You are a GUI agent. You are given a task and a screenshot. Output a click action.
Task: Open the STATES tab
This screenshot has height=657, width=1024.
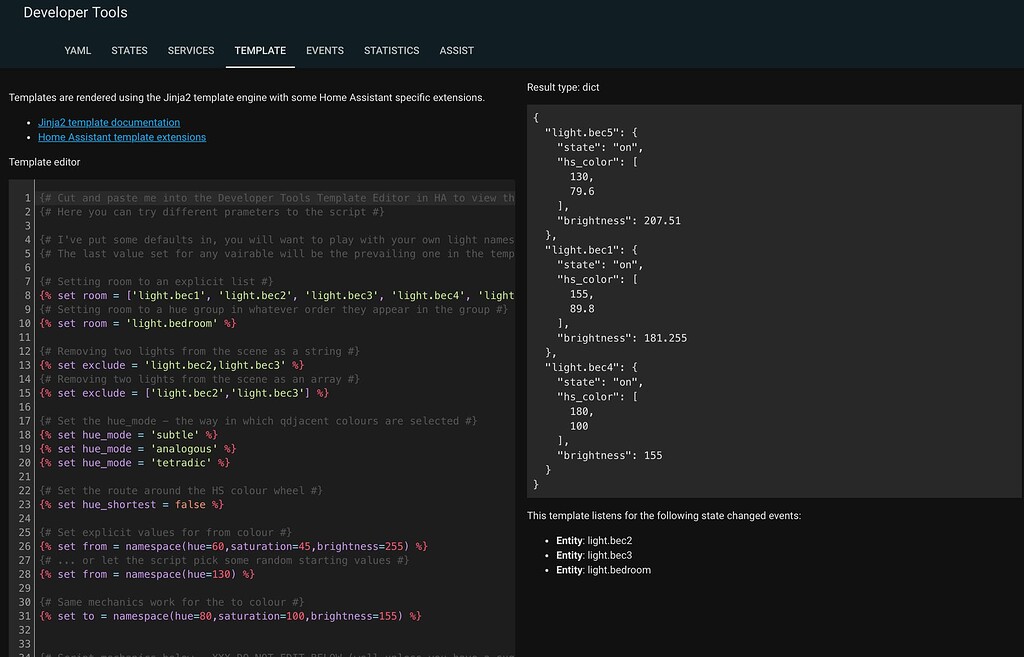[129, 50]
